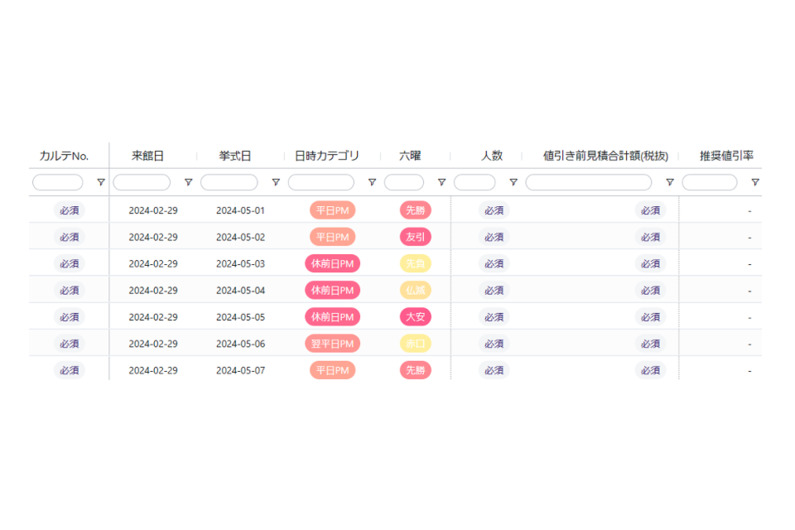Select the 大安 tag in 六曜 column
Image resolution: width=795 pixels, height=530 pixels.
point(415,317)
